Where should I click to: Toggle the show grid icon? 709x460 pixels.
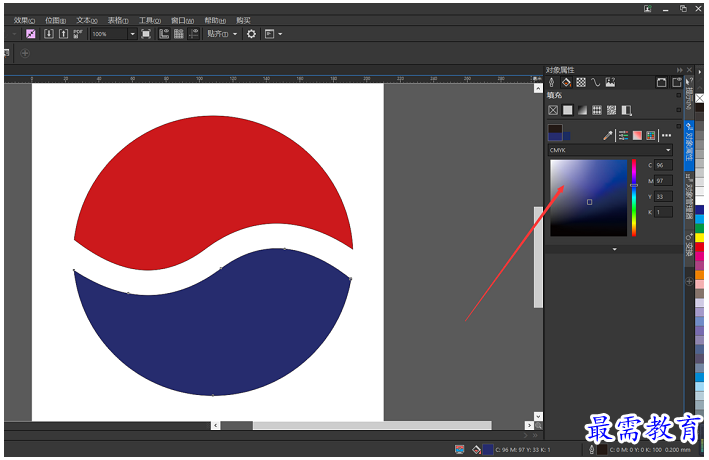179,34
